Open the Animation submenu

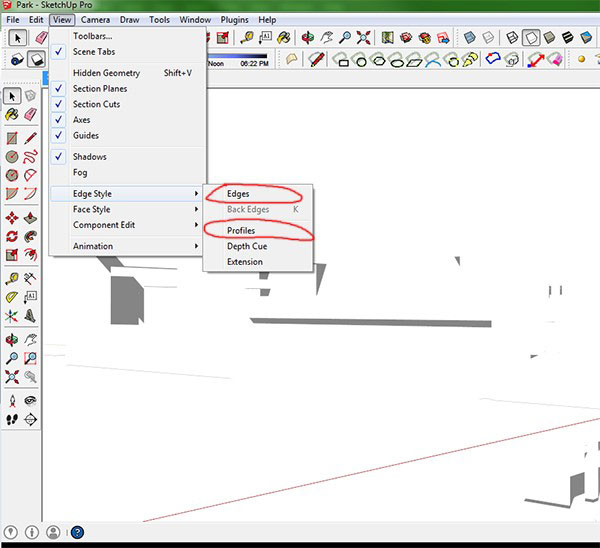(x=92, y=246)
